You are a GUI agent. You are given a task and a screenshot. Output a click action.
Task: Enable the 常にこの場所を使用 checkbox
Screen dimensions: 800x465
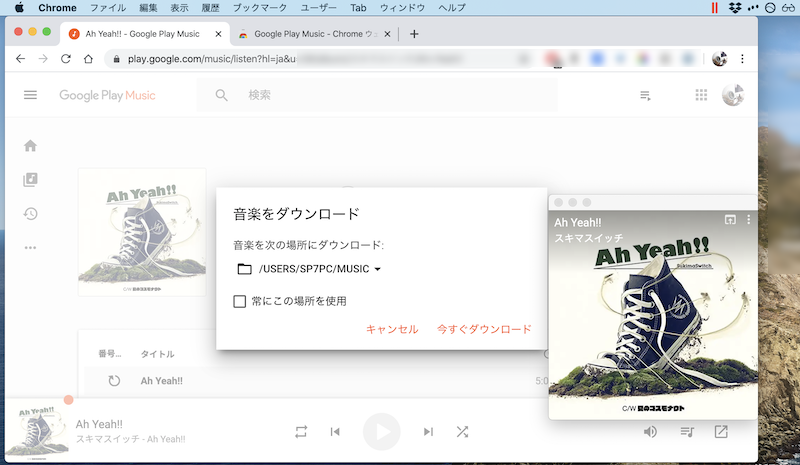(x=239, y=301)
